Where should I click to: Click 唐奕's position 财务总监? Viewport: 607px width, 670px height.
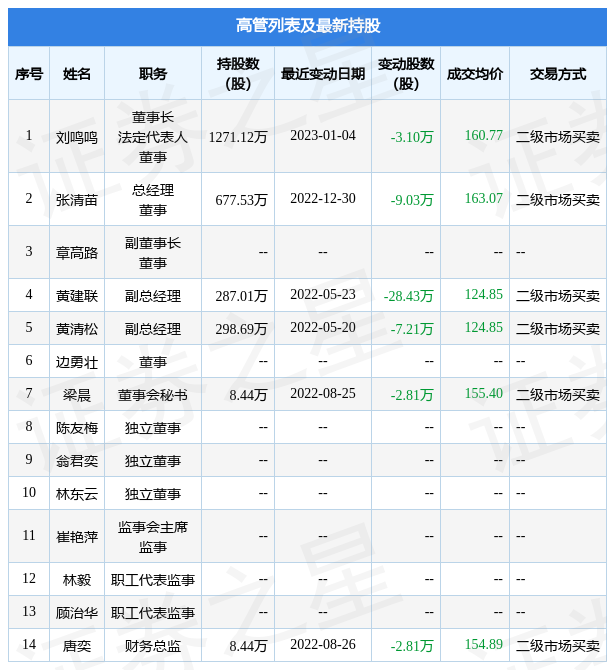coord(152,646)
